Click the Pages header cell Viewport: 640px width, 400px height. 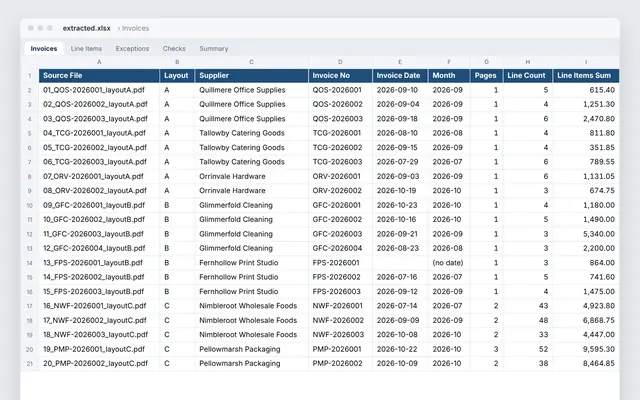[487, 76]
